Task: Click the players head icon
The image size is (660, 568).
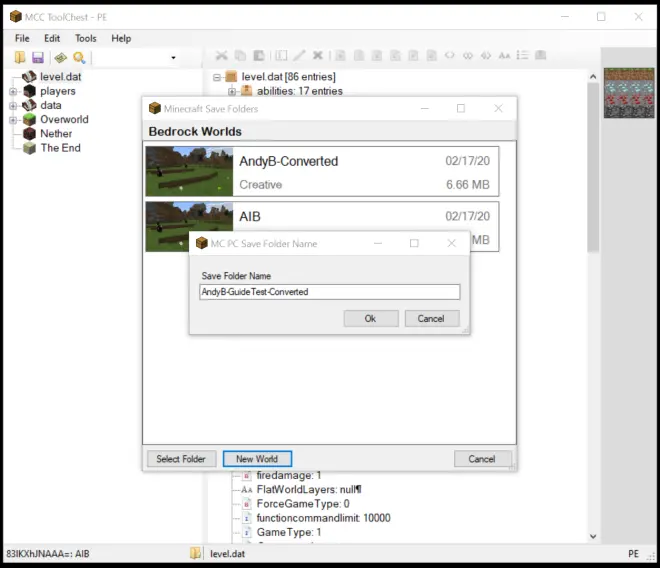Action: tap(29, 91)
